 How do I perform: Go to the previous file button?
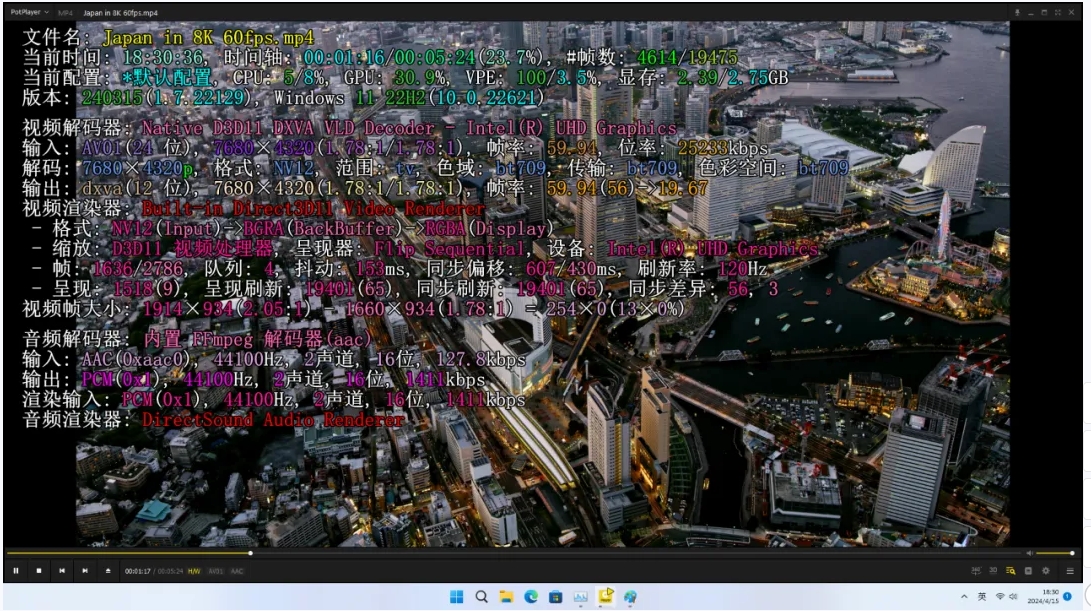pyautogui.click(x=62, y=571)
